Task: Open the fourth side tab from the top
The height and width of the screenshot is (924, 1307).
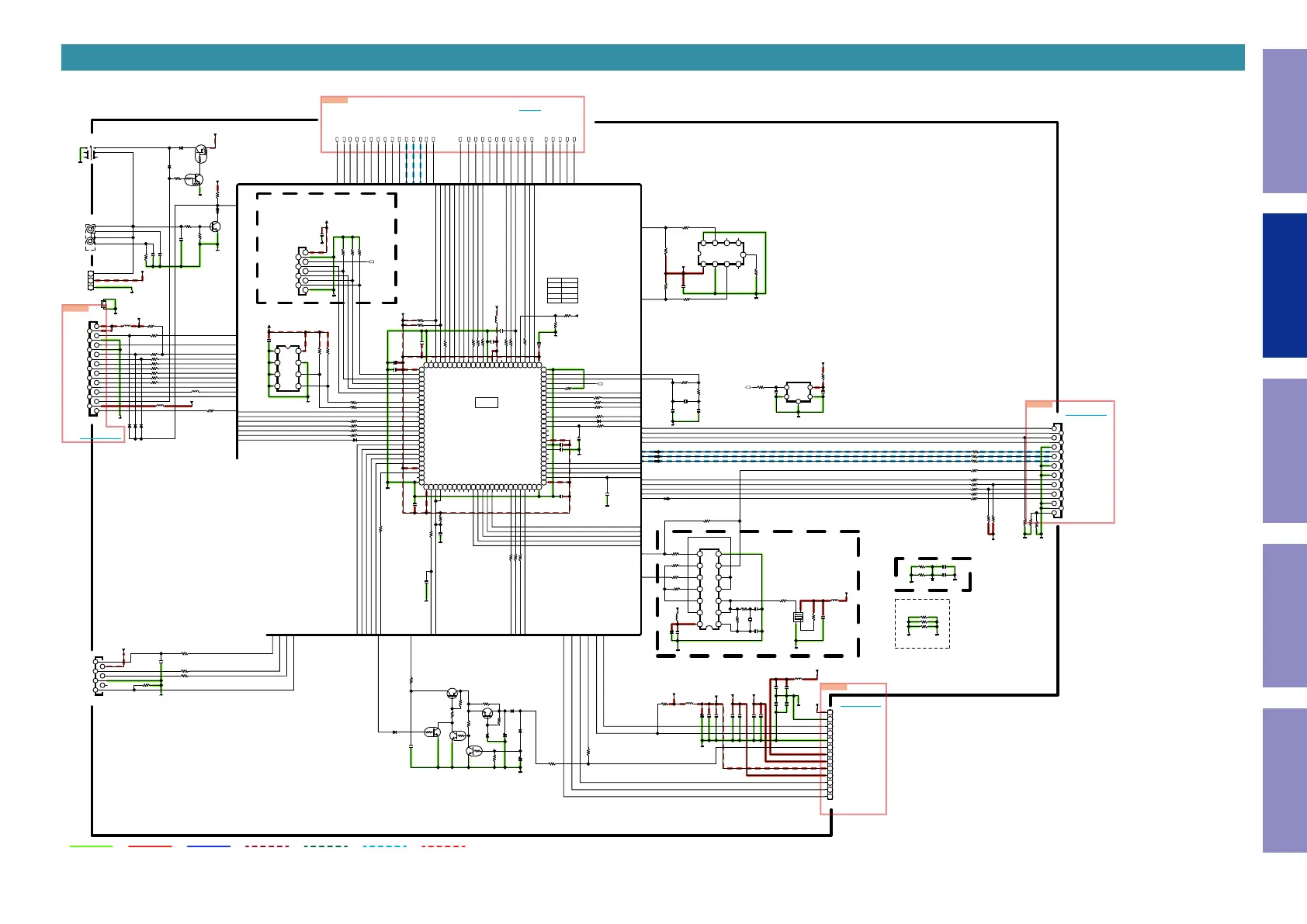Action: click(x=1284, y=615)
